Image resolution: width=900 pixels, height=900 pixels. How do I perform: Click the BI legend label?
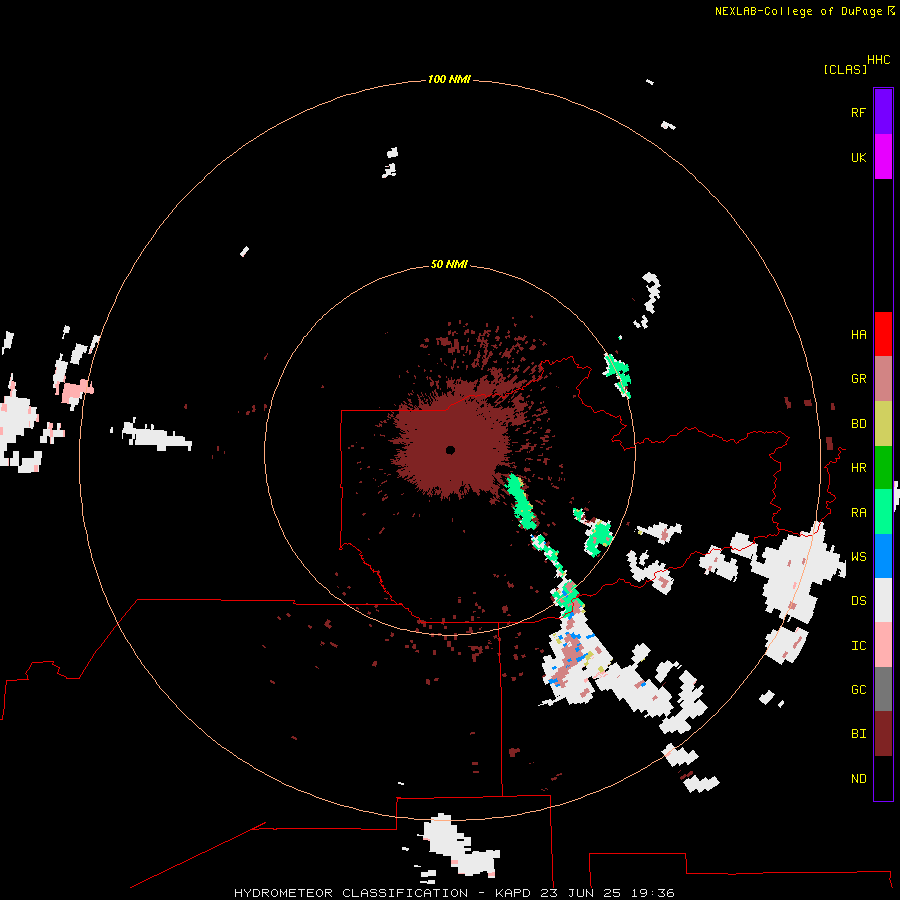pyautogui.click(x=858, y=734)
